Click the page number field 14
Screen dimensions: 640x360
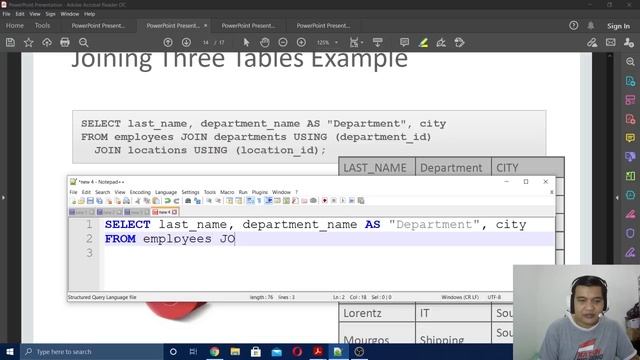(x=206, y=42)
